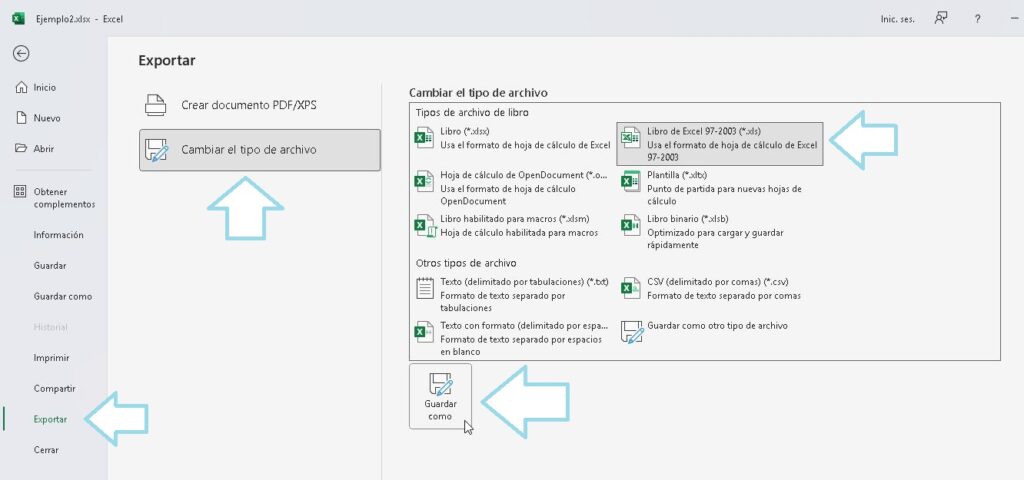Image resolution: width=1024 pixels, height=480 pixels.
Task: Click the Otros tipos de archivo heading
Action: (x=466, y=263)
